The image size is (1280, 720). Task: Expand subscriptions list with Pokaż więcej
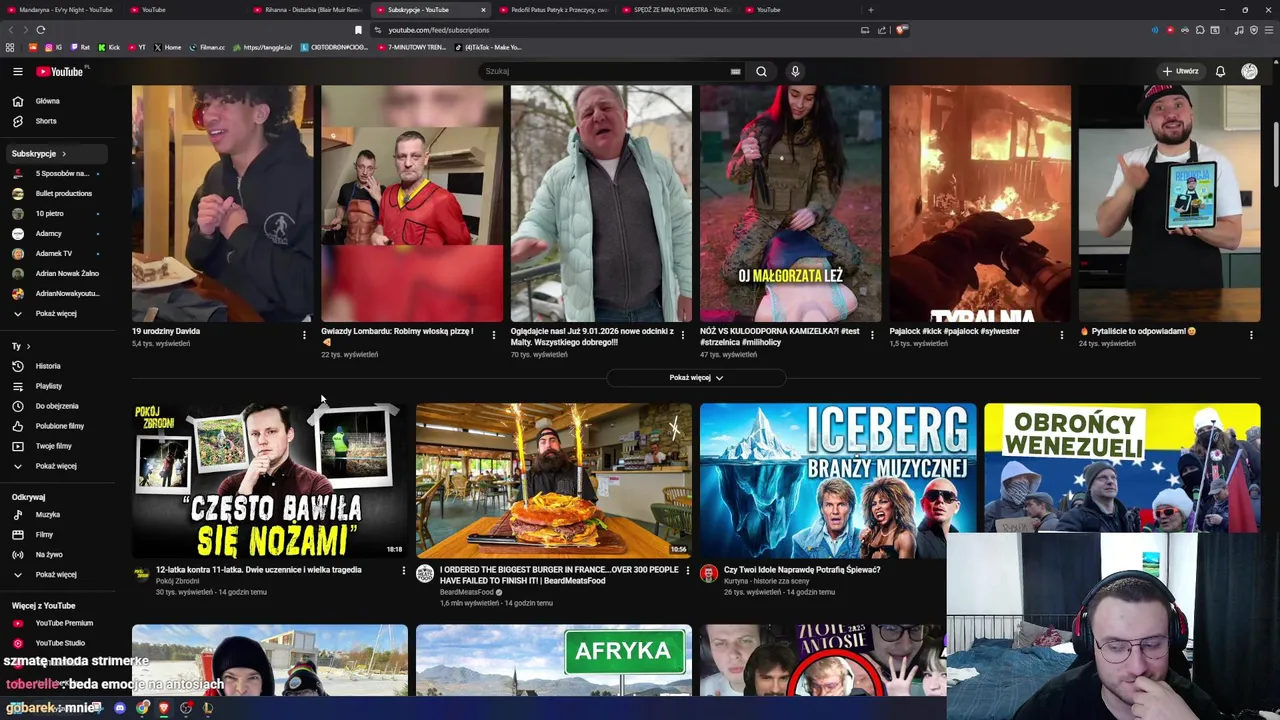(56, 313)
